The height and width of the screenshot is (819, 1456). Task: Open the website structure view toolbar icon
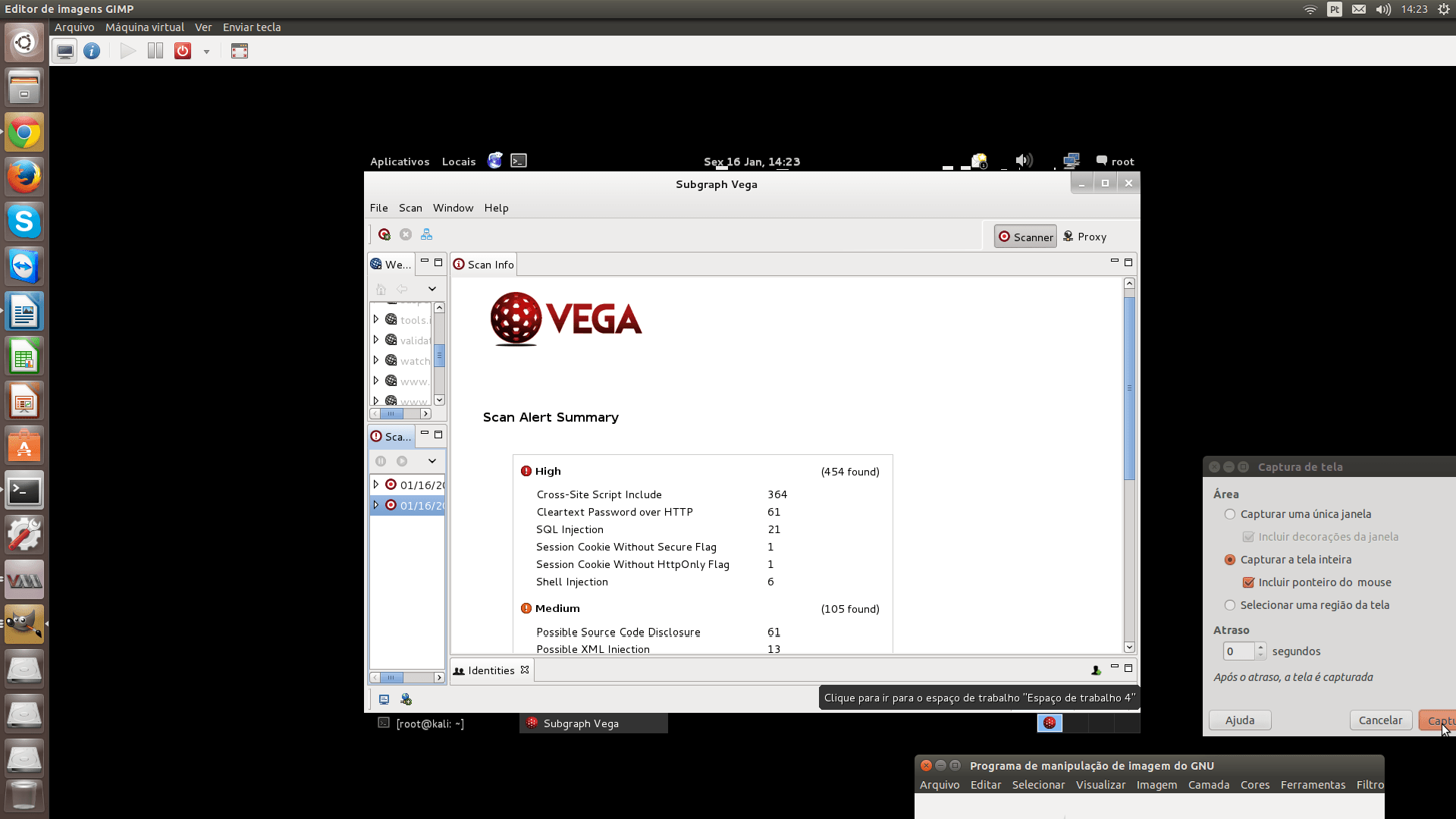coord(426,234)
